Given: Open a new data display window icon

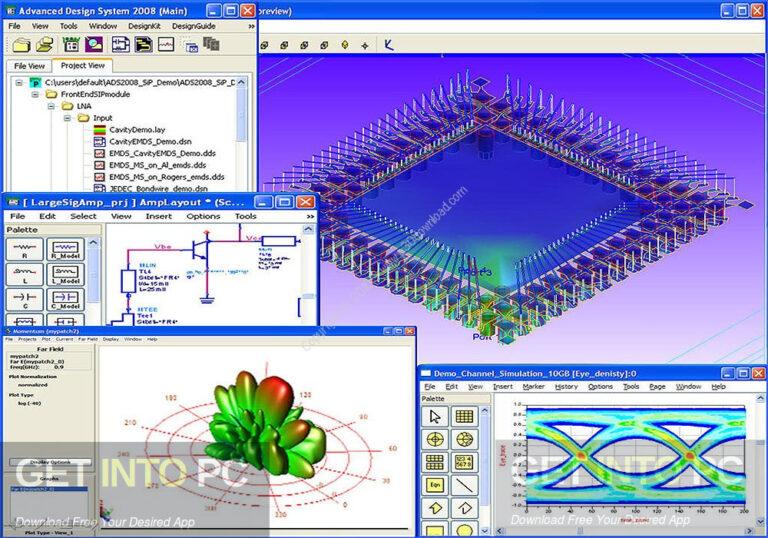Looking at the screenshot, I should pyautogui.click(x=166, y=45).
